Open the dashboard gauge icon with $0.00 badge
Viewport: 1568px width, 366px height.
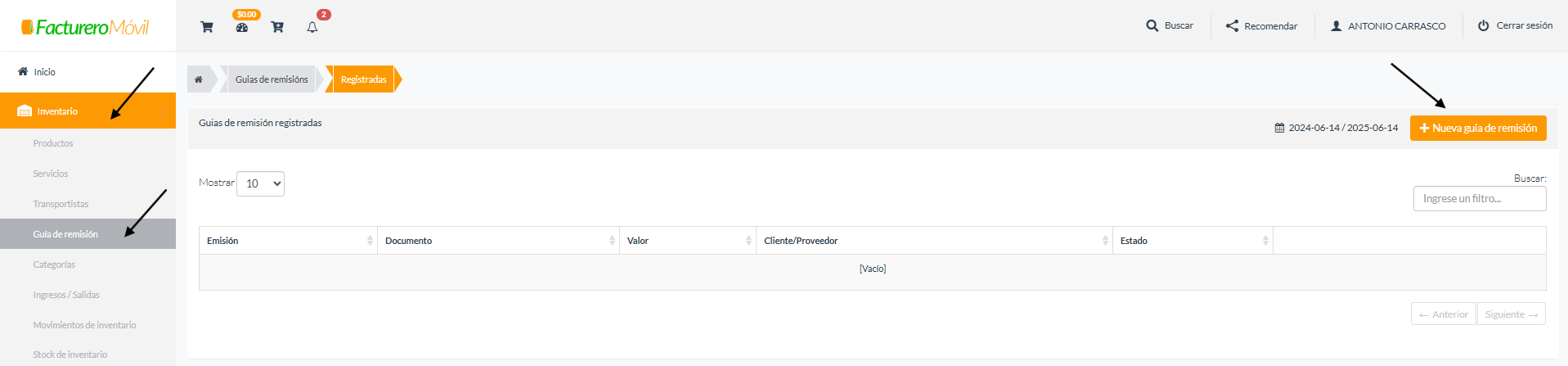point(242,27)
